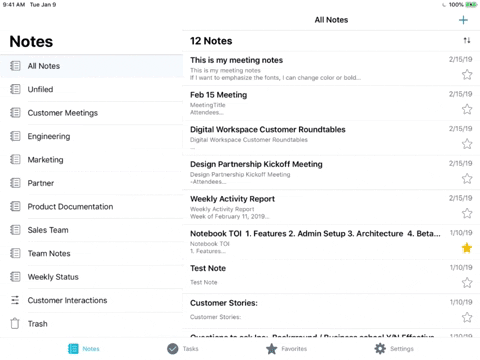The height and width of the screenshot is (360, 480).
Task: Click the notebook icon beside Product Documentation
Action: tap(15, 207)
